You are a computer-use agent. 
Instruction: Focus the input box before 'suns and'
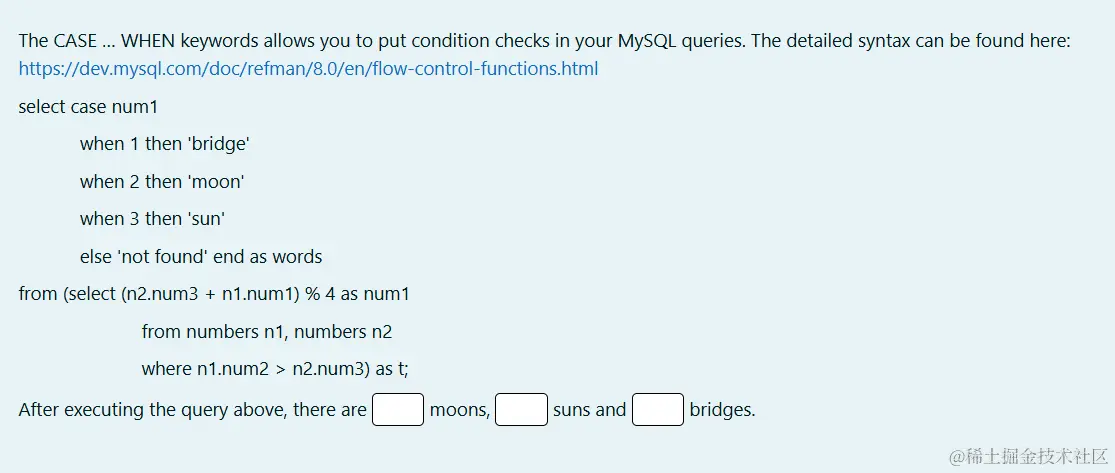tap(521, 410)
